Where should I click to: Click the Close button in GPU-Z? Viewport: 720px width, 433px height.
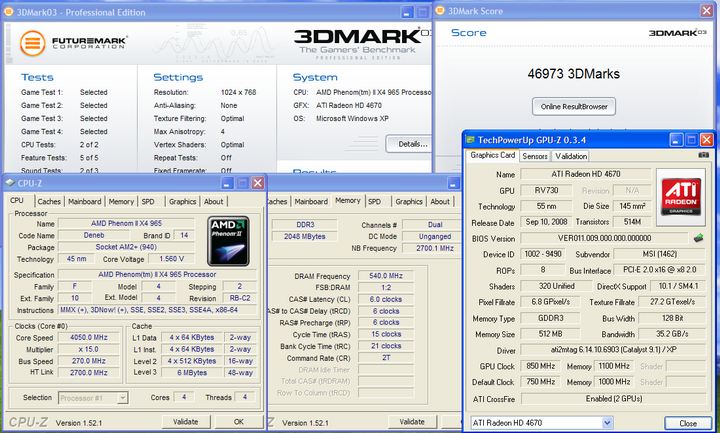(688, 423)
